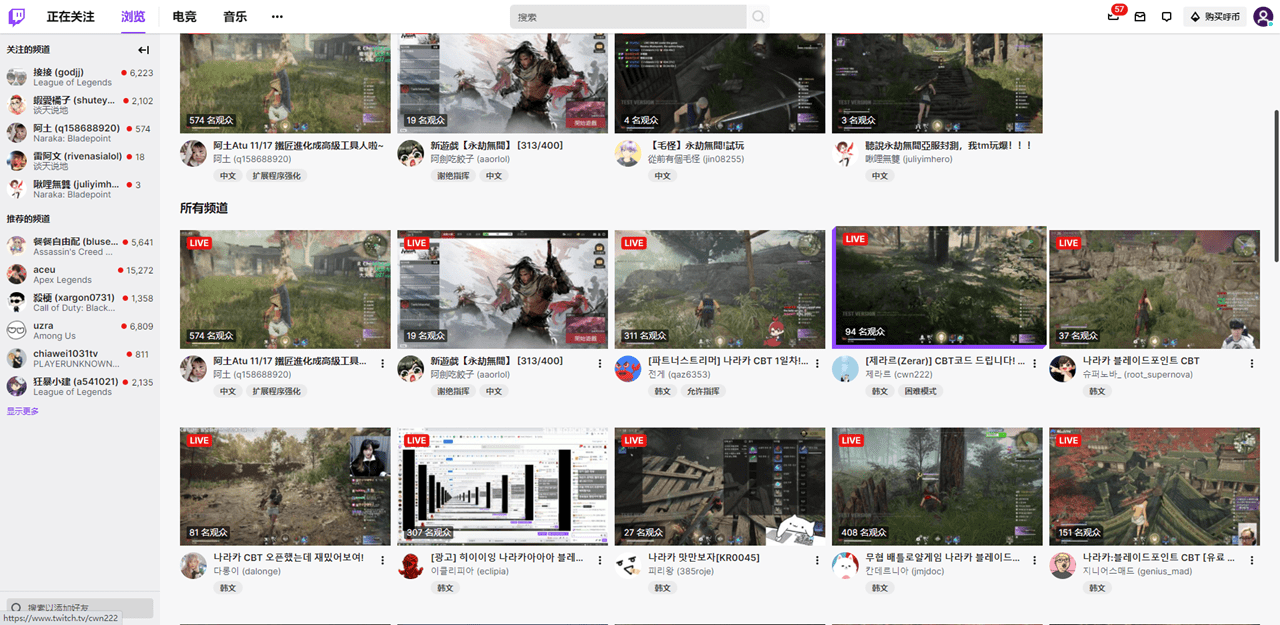1280x625 pixels.
Task: Open more options for 나라카 맛만보자 card
Action: pos(817,560)
